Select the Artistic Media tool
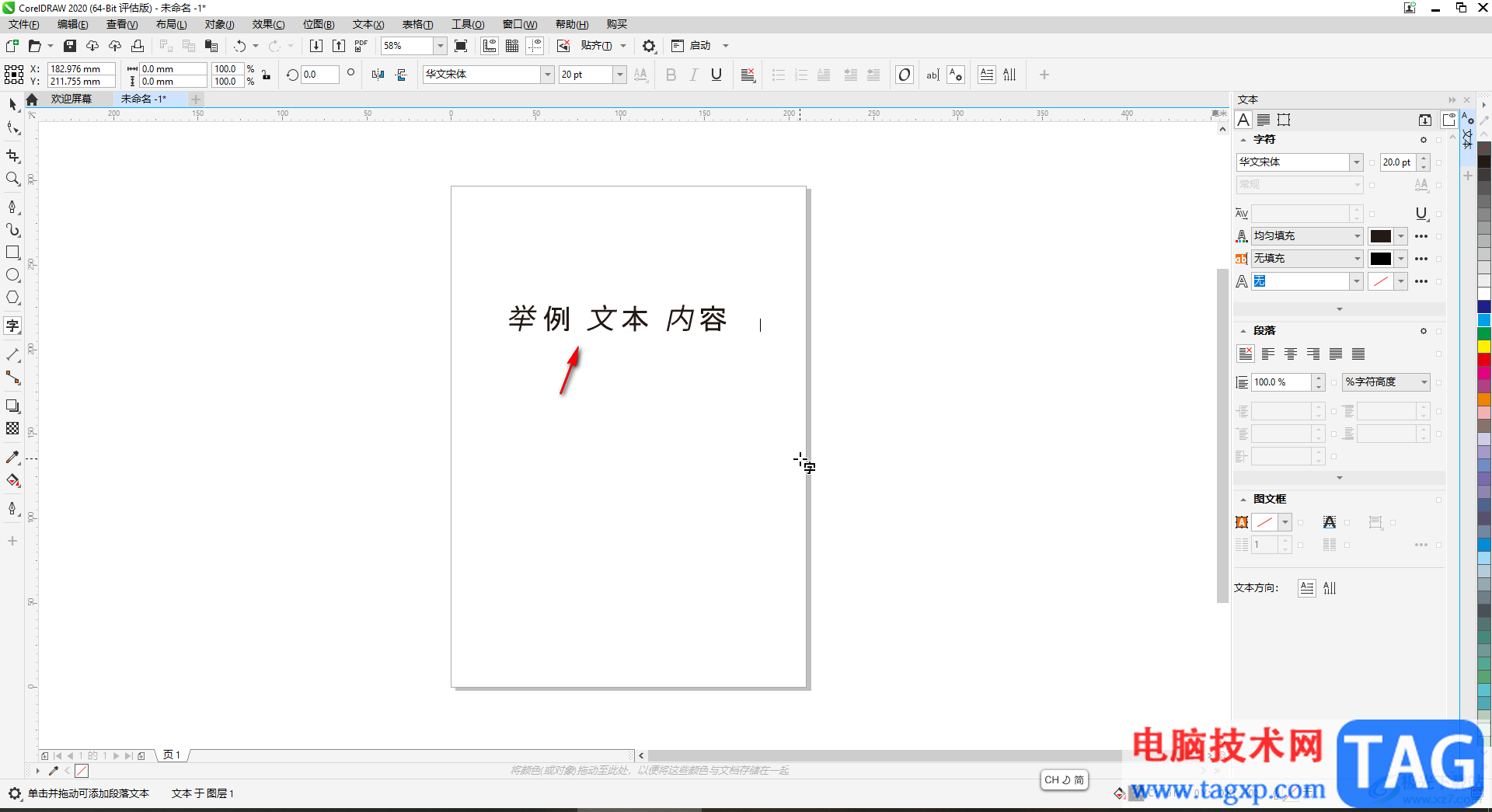 tap(12, 229)
